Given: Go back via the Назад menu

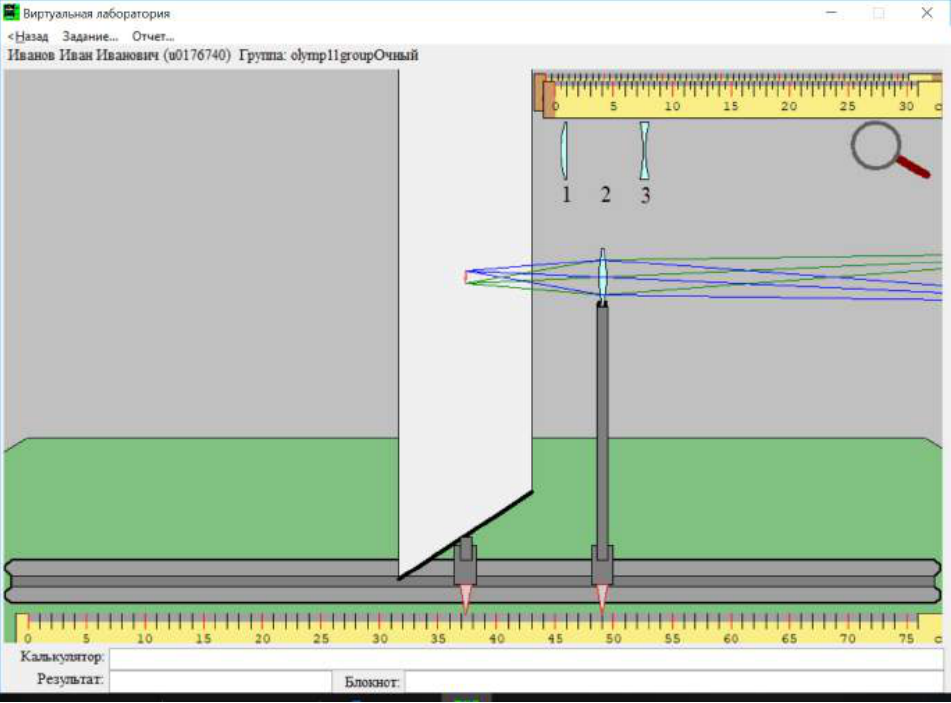Looking at the screenshot, I should [28, 36].
